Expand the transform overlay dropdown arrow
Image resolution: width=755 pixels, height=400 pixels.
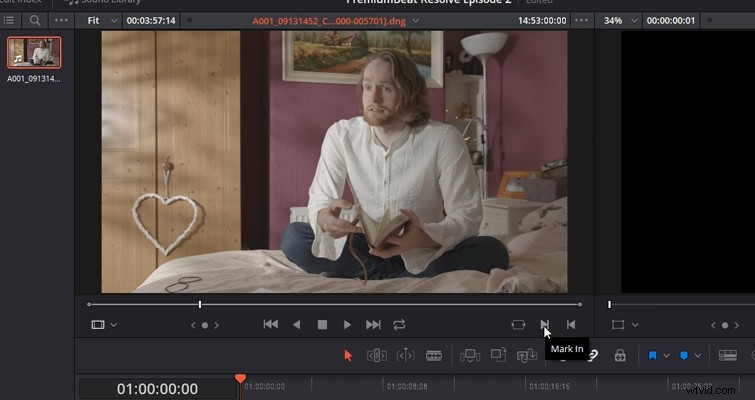point(635,325)
